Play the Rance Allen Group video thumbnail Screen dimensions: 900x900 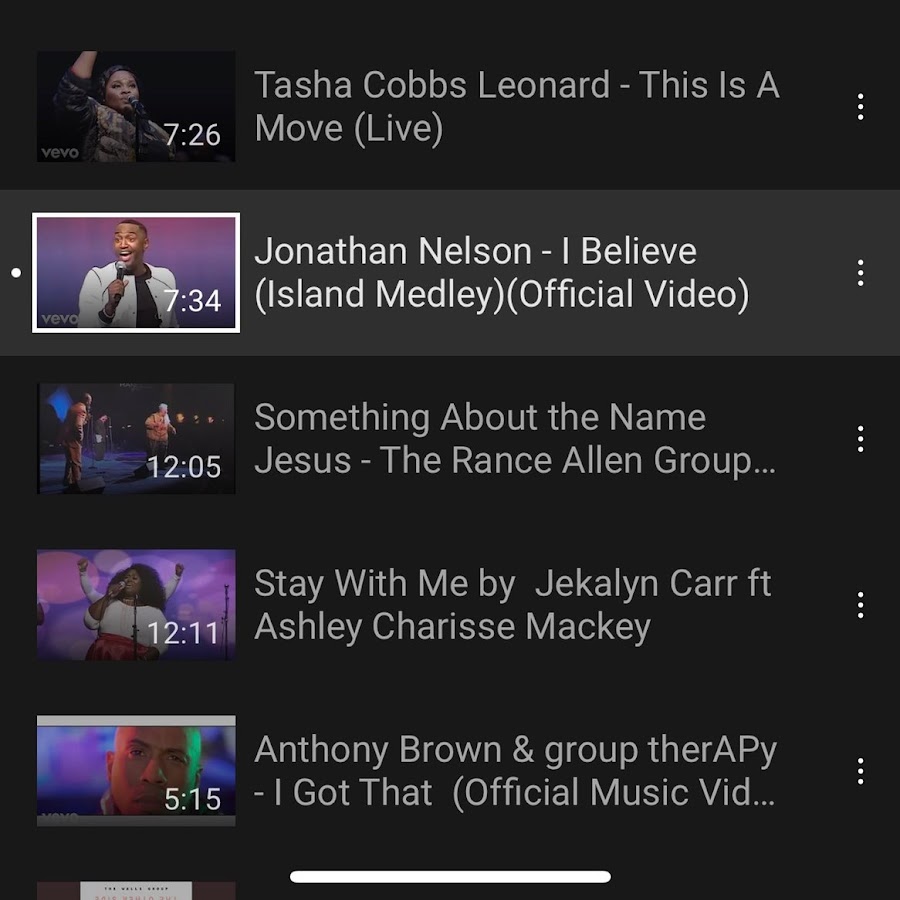click(136, 439)
